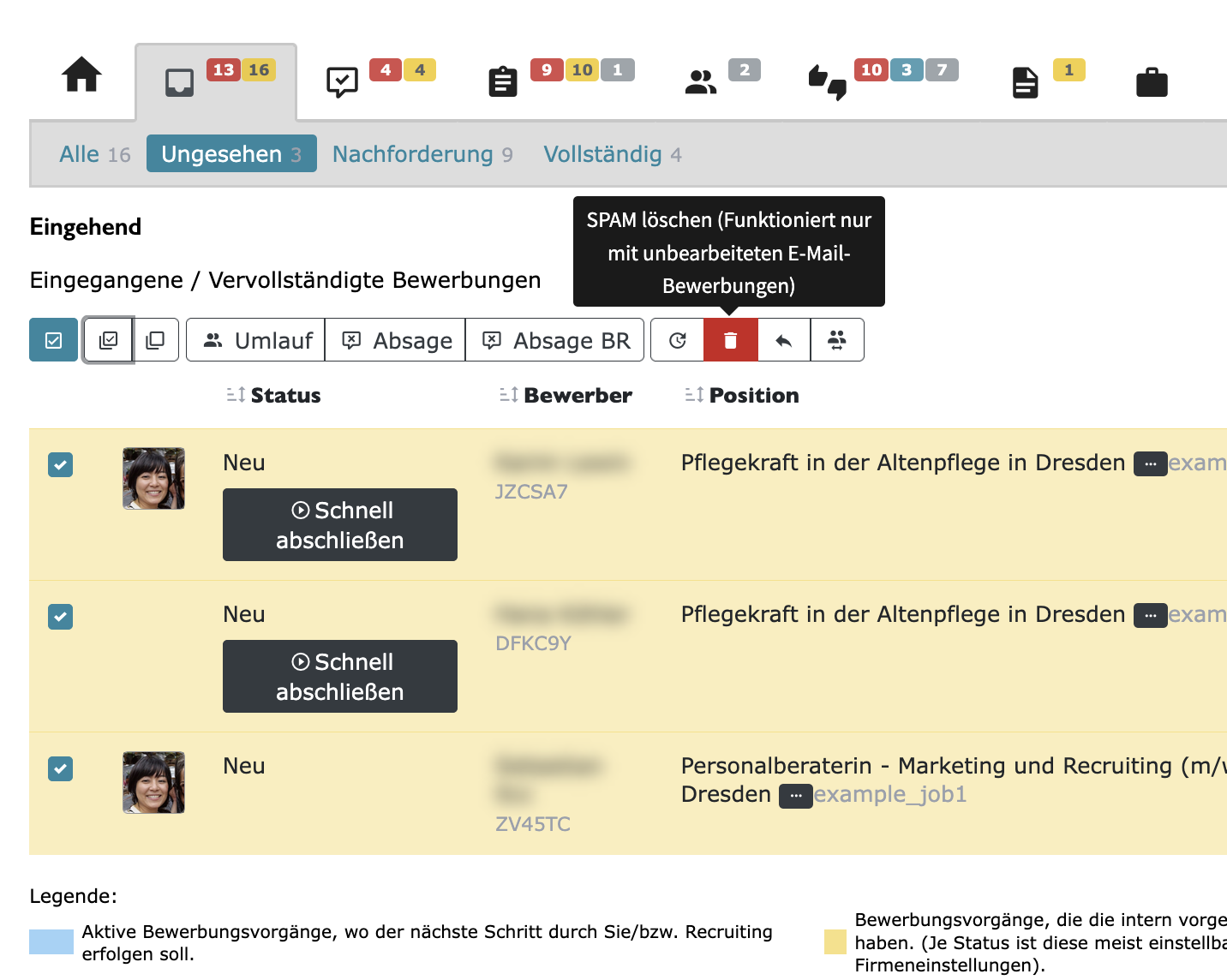Open the documents page icon
Screen dimensions: 1227x980
[x=1025, y=81]
